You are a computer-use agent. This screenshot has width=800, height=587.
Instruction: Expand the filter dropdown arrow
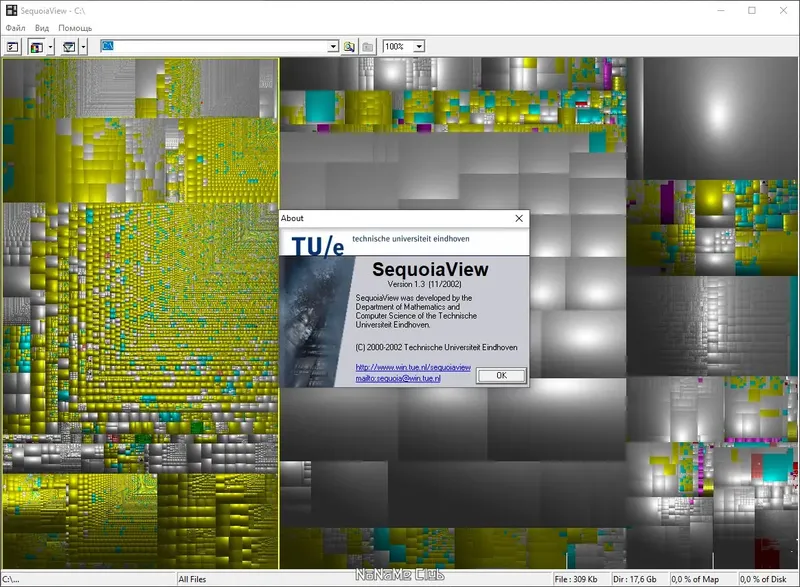click(83, 47)
